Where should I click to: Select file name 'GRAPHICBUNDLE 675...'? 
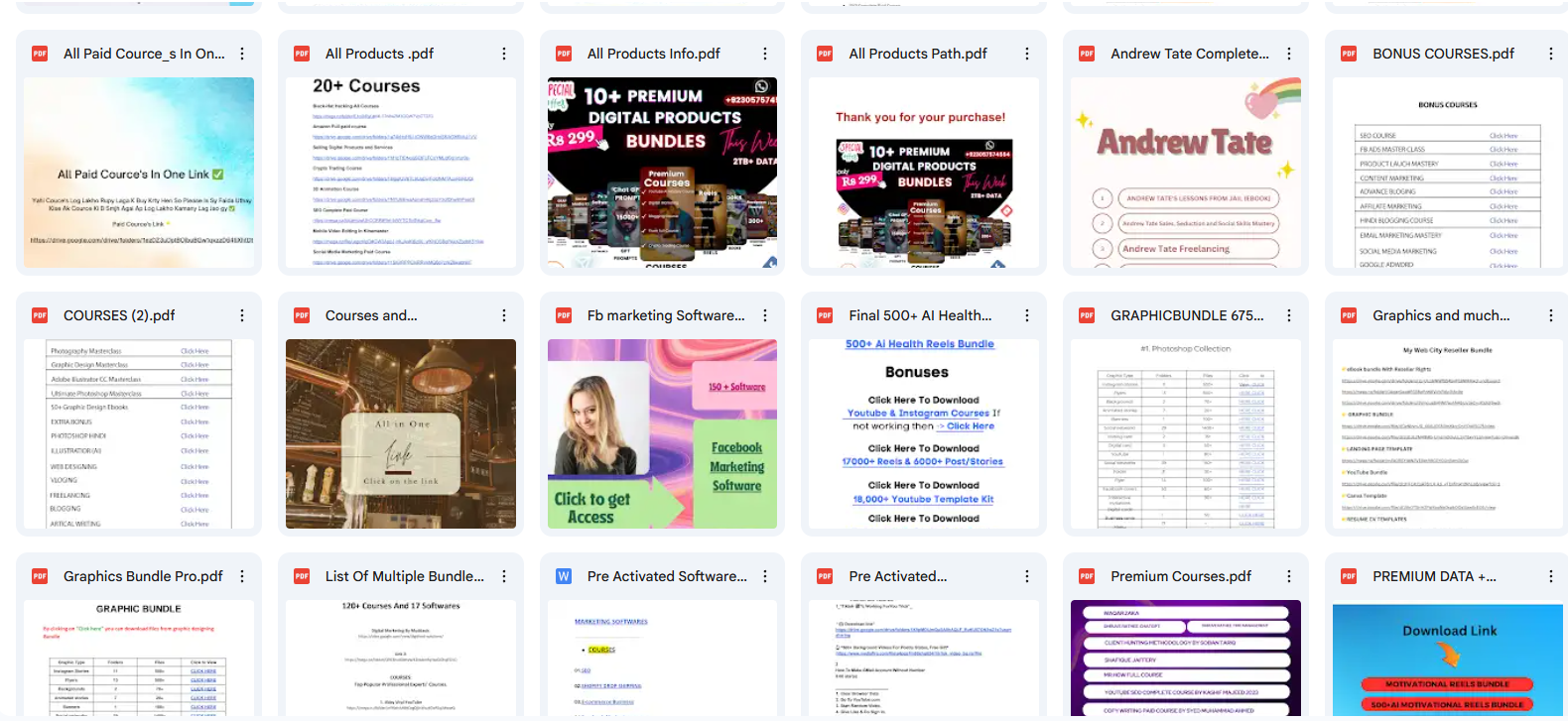1187,315
